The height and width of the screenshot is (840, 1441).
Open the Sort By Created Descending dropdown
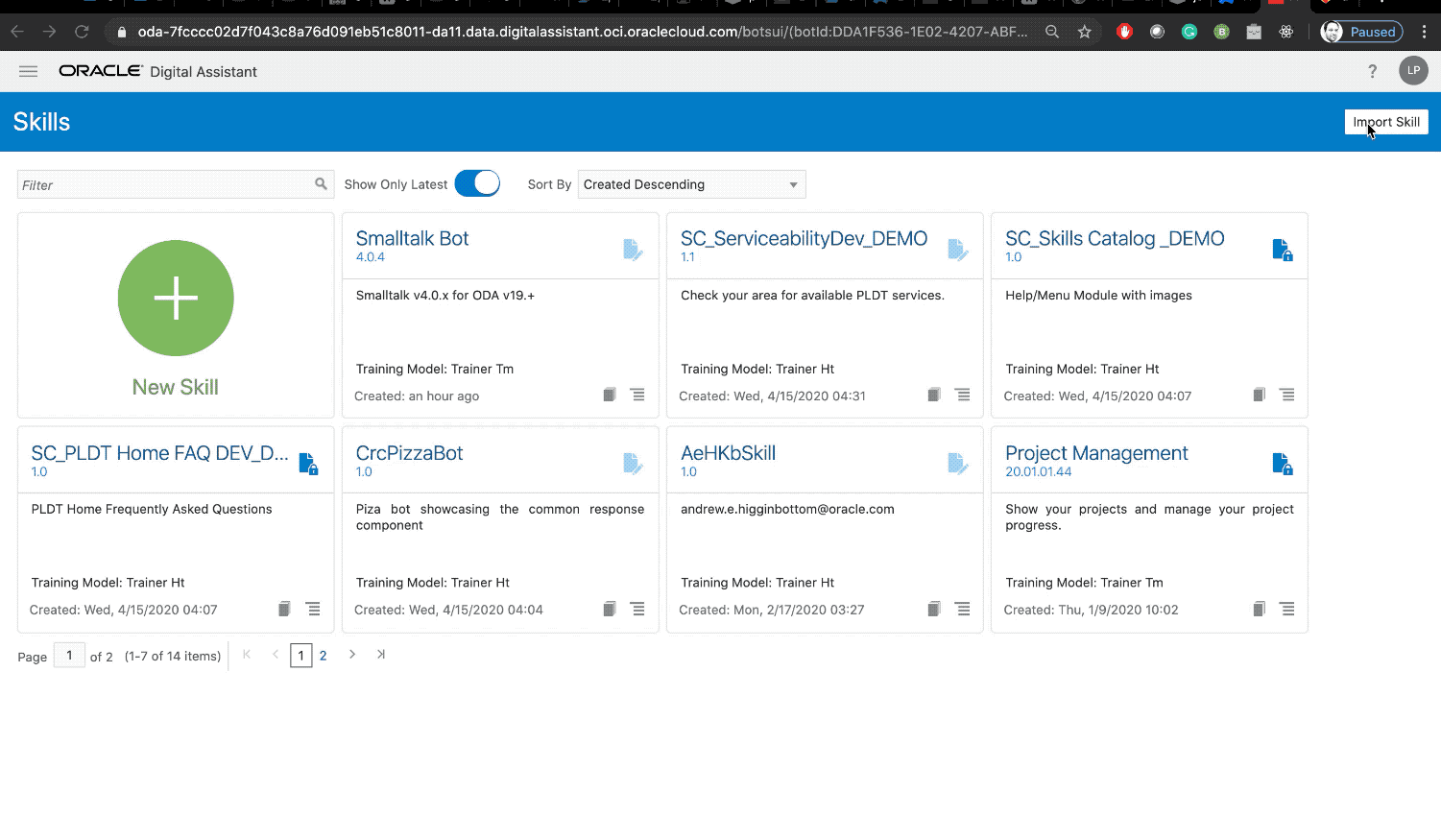tap(691, 184)
